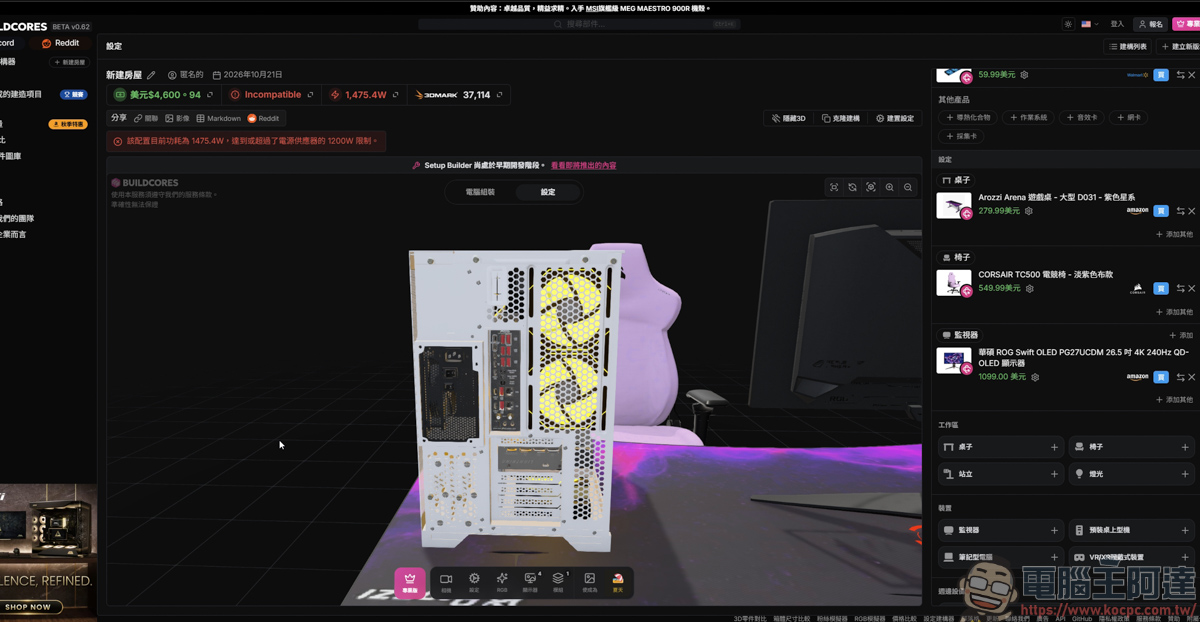Add a VR/XR headset device
Screen dimensions: 1200x622
coord(1131,557)
